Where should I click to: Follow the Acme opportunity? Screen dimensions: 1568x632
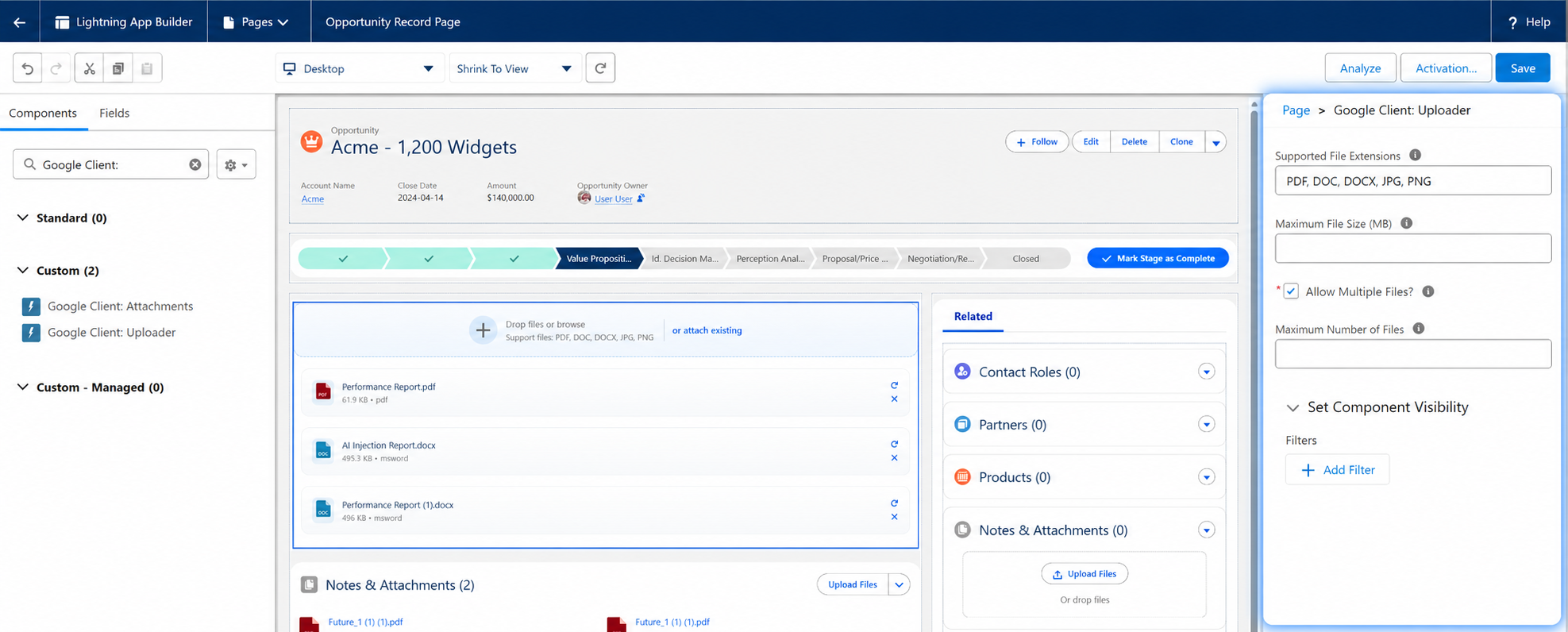point(1037,142)
